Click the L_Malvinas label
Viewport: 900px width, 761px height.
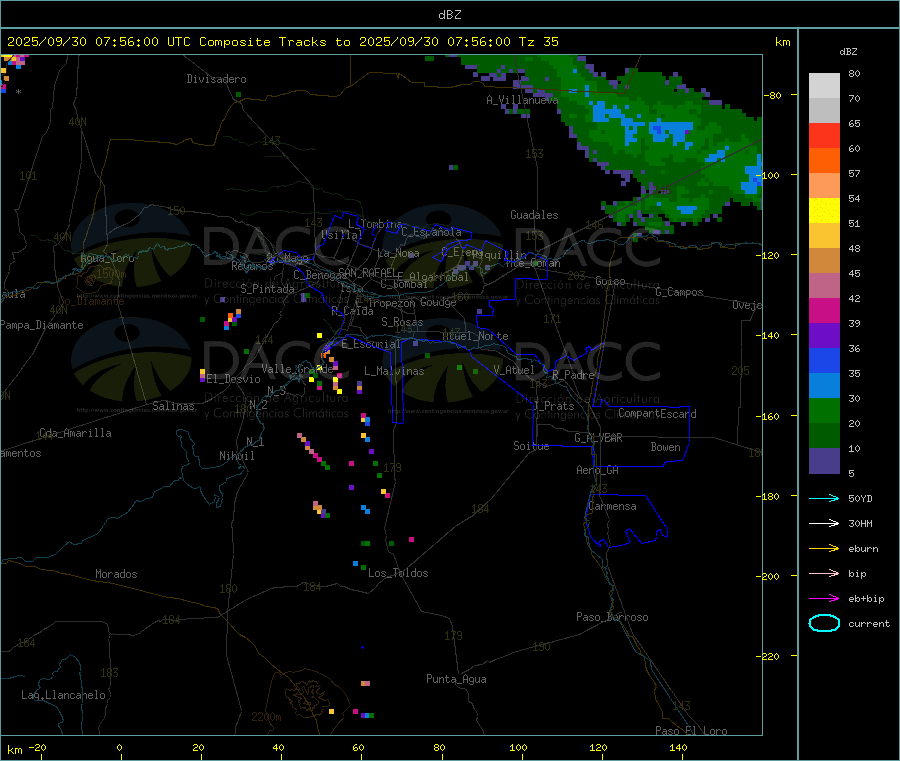click(394, 371)
